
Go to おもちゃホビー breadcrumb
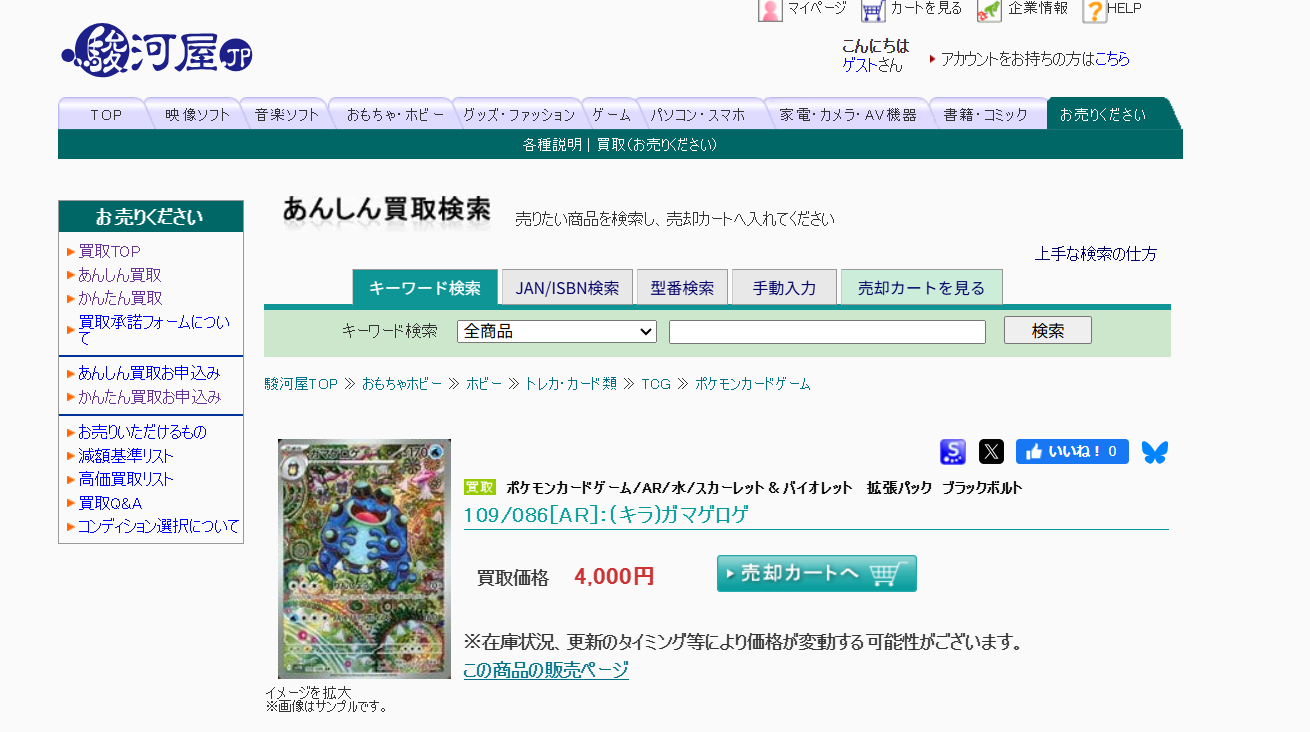[x=402, y=384]
